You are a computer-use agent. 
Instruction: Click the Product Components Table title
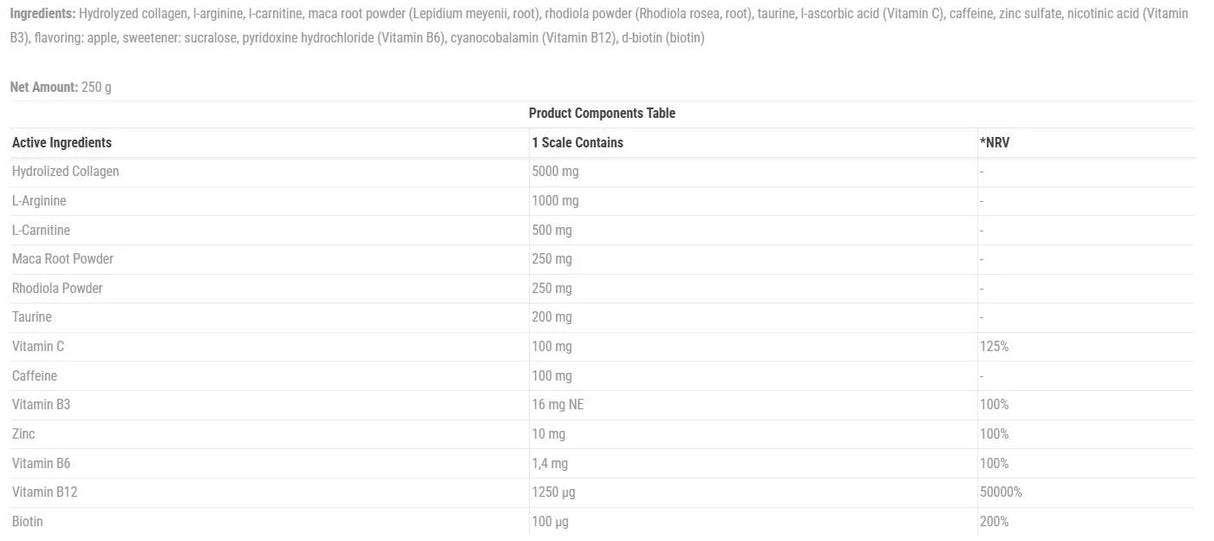point(602,113)
